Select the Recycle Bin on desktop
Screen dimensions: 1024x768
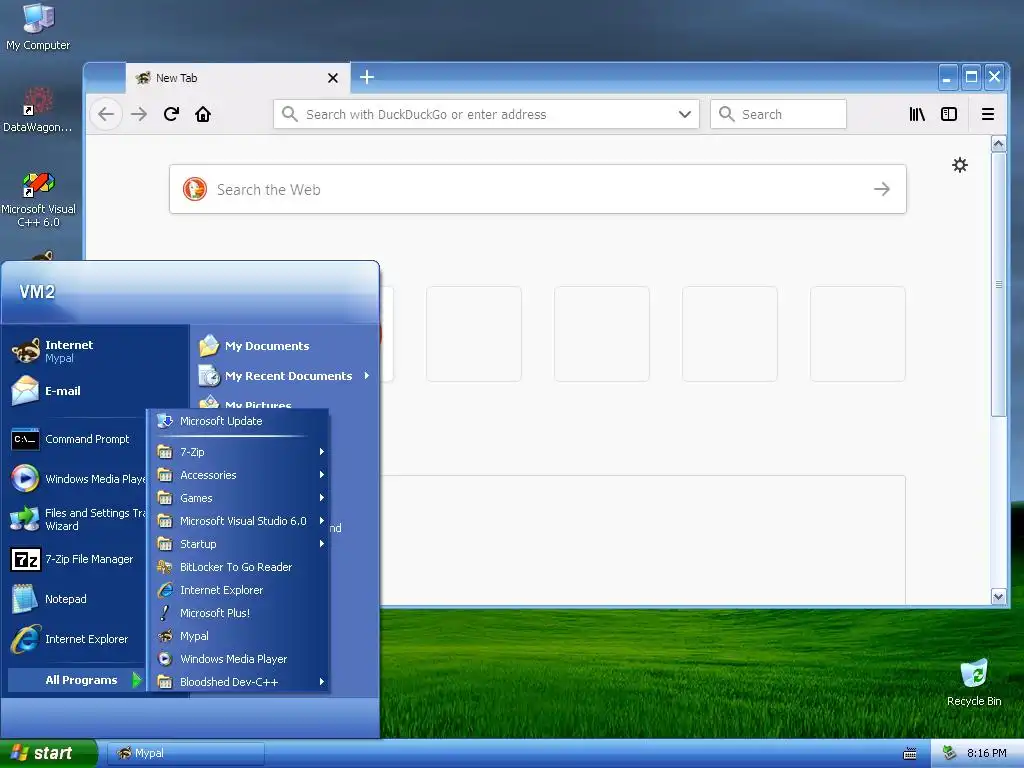point(974,683)
